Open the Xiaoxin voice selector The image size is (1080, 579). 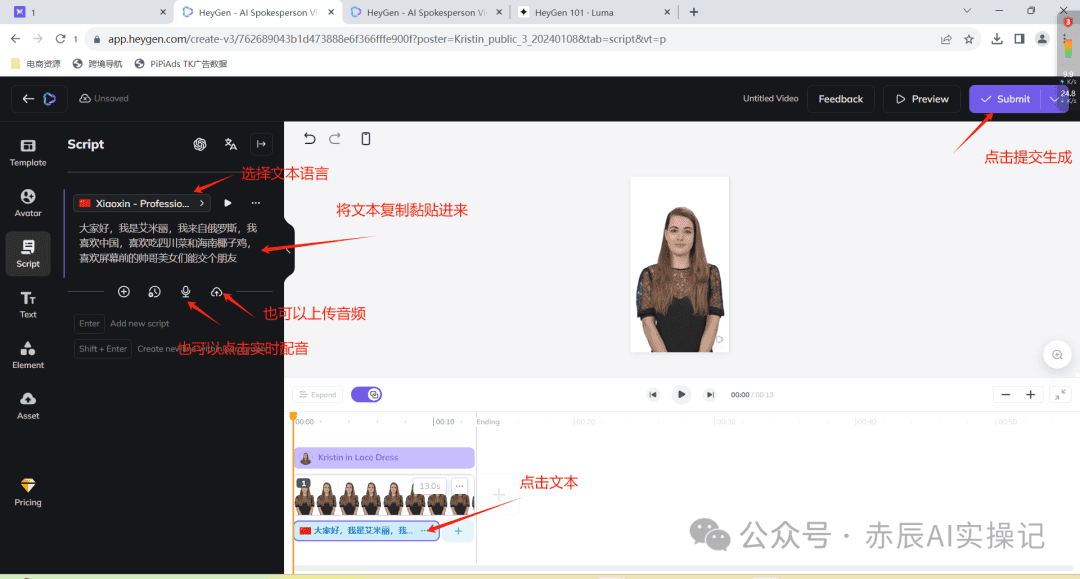point(140,202)
